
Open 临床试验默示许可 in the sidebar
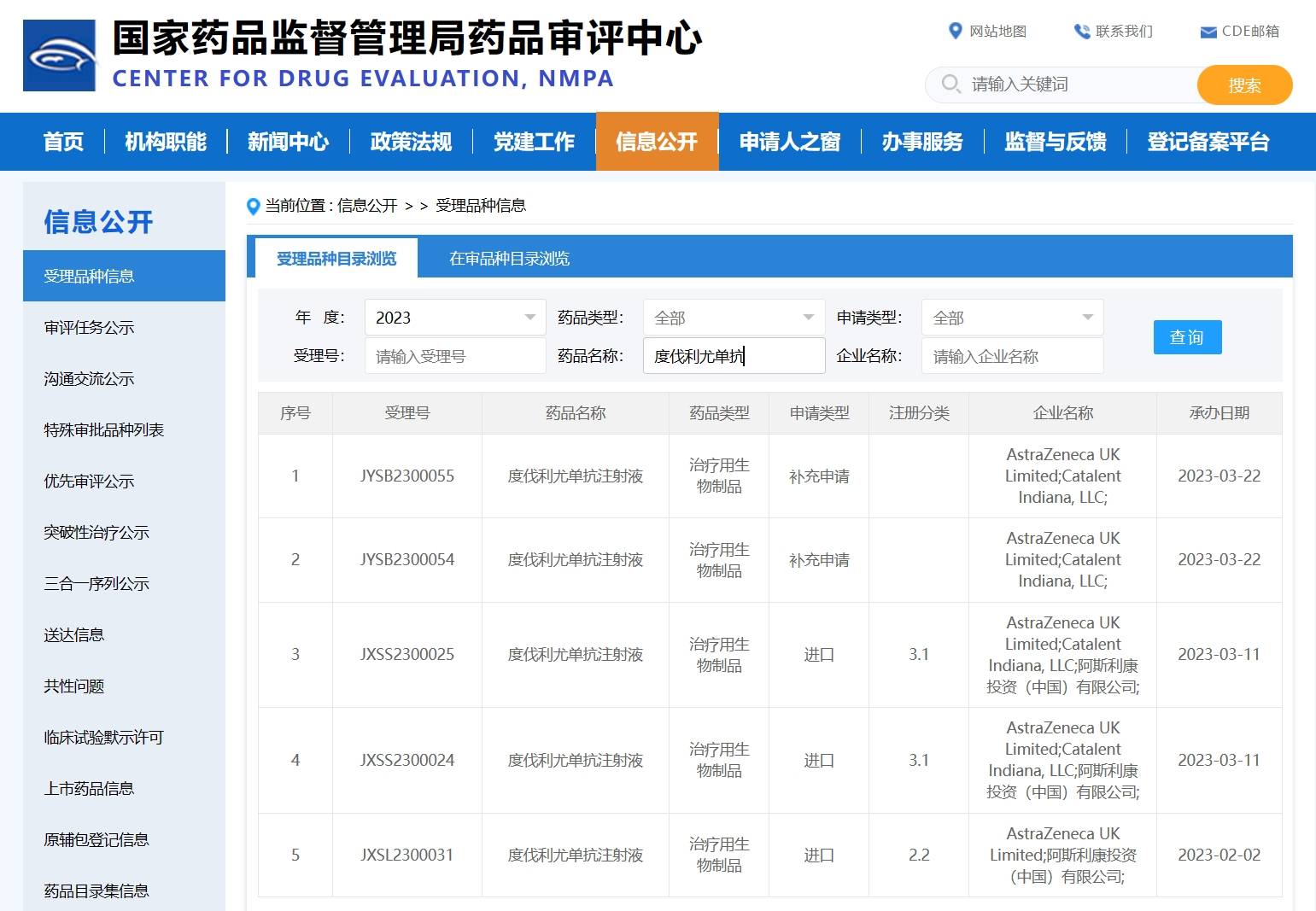pyautogui.click(x=103, y=738)
